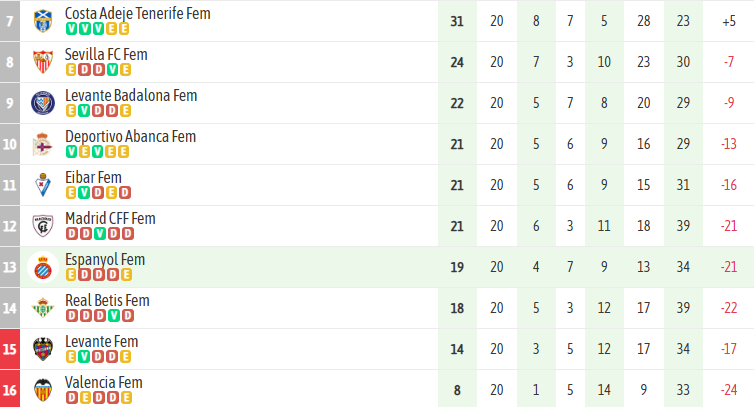This screenshot has width=754, height=407.
Task: Select the Madrid CFF Fem team name
Action: pyautogui.click(x=110, y=219)
